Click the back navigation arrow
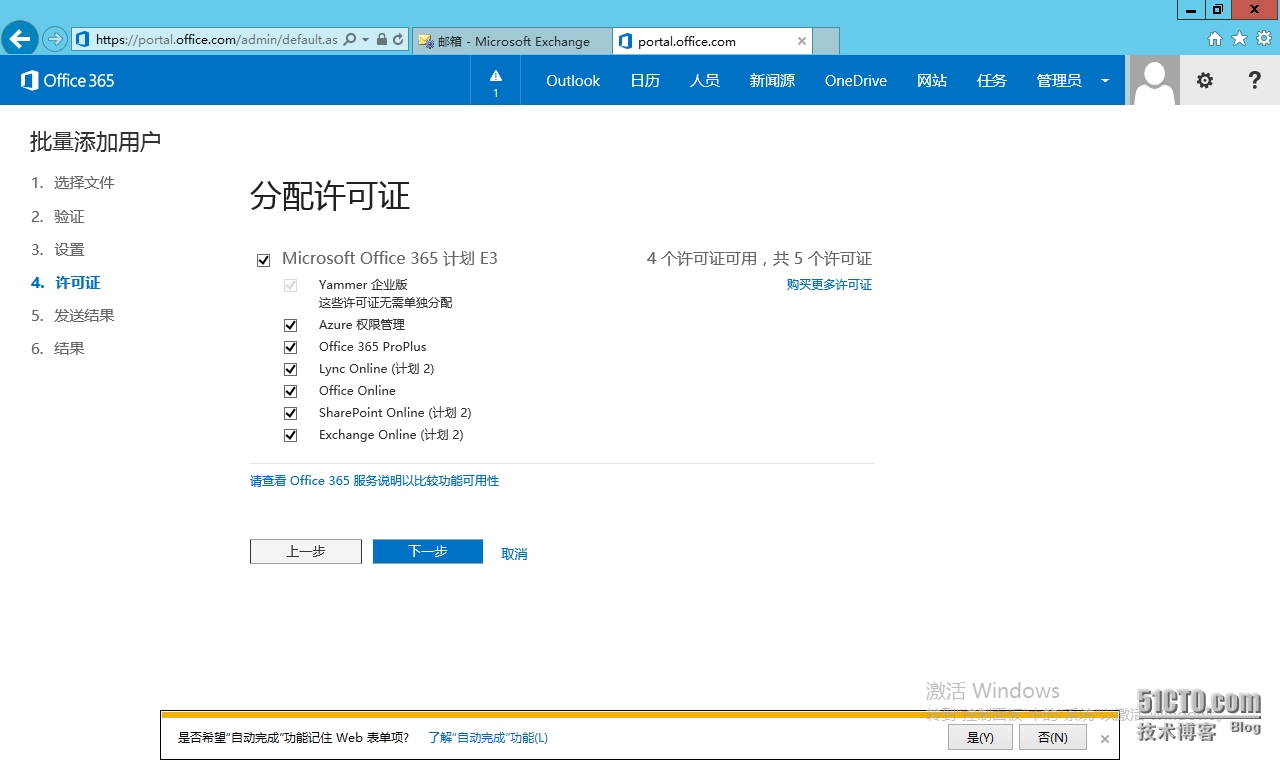 coord(19,38)
